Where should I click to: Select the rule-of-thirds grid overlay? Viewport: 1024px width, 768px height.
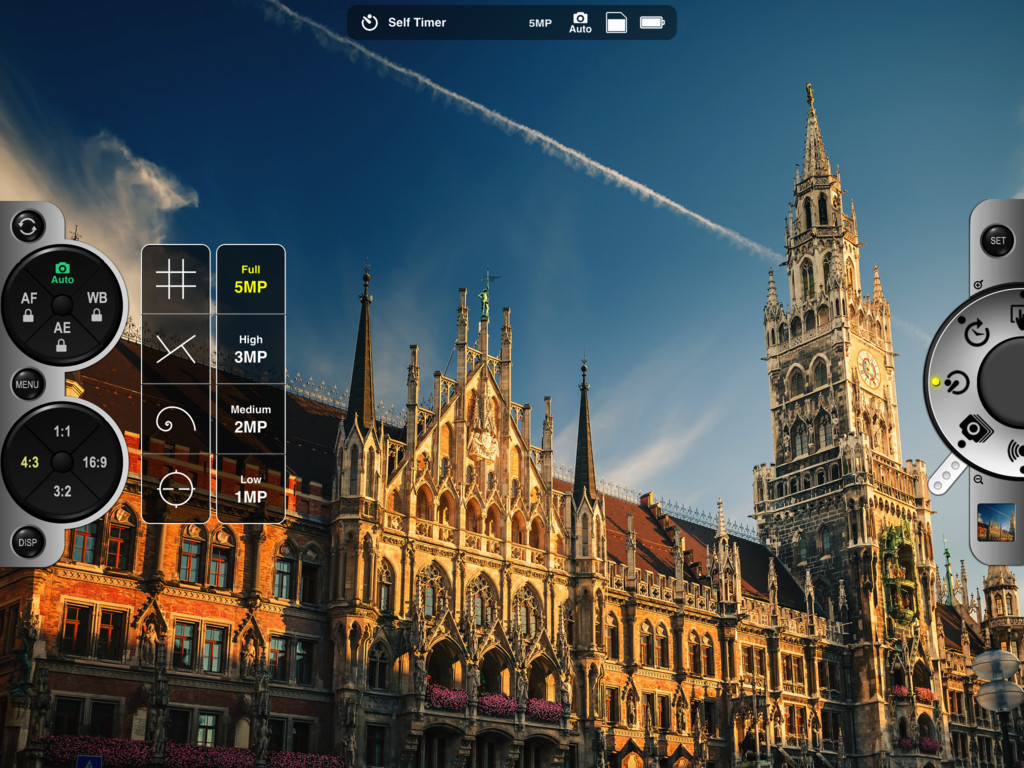point(176,279)
